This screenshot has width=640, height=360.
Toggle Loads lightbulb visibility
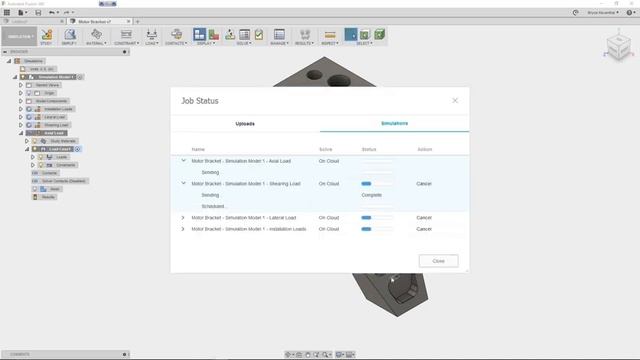pos(41,157)
